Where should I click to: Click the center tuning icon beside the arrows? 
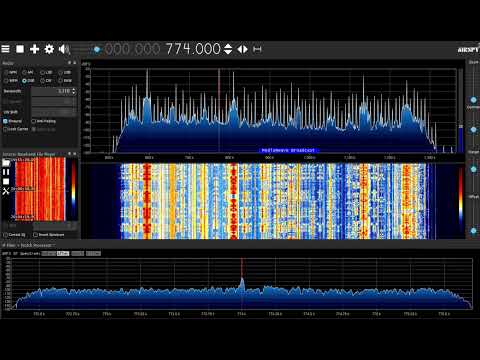(x=257, y=49)
